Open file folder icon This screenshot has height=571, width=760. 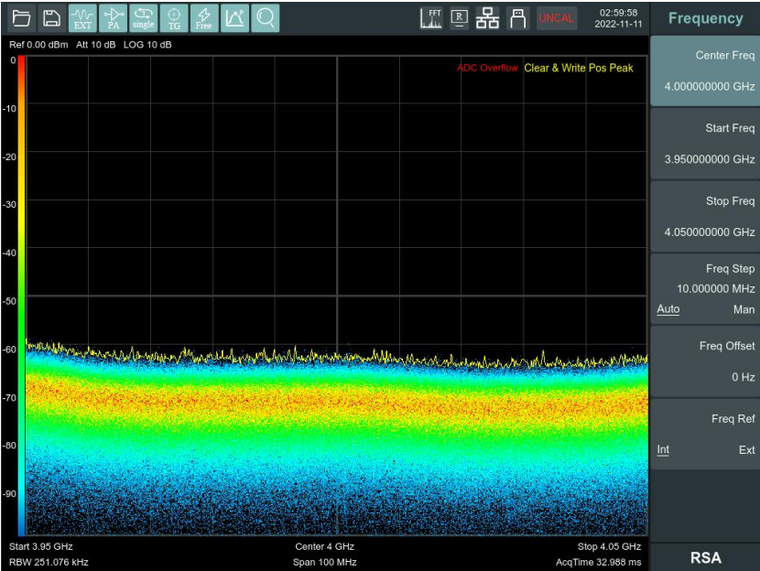click(21, 18)
